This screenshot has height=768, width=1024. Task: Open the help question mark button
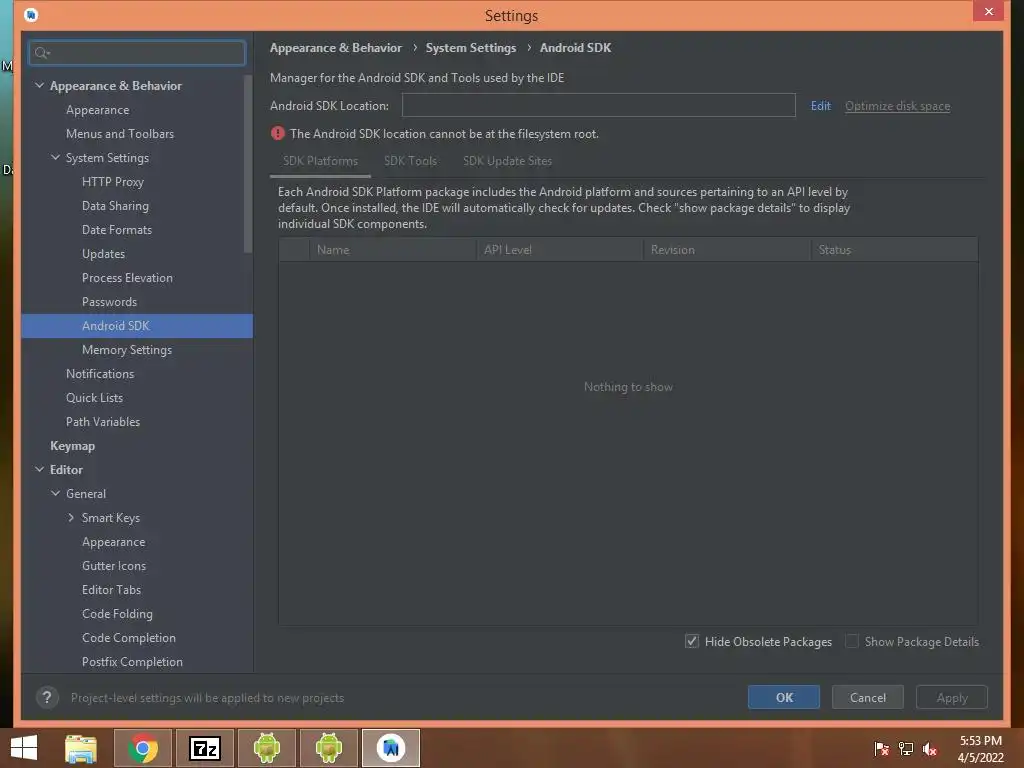[47, 697]
